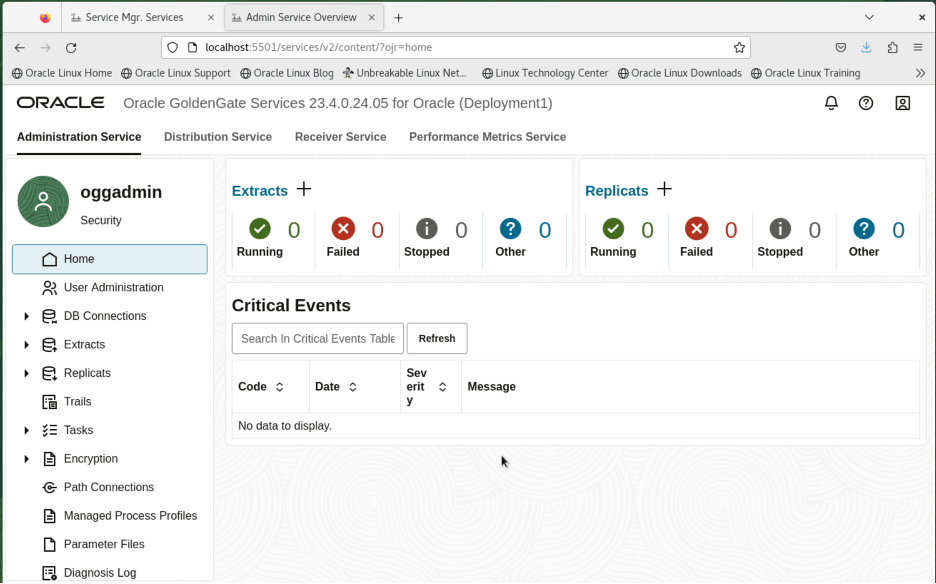
Task: Open Oracle Linux Home bookmark
Action: point(61,73)
